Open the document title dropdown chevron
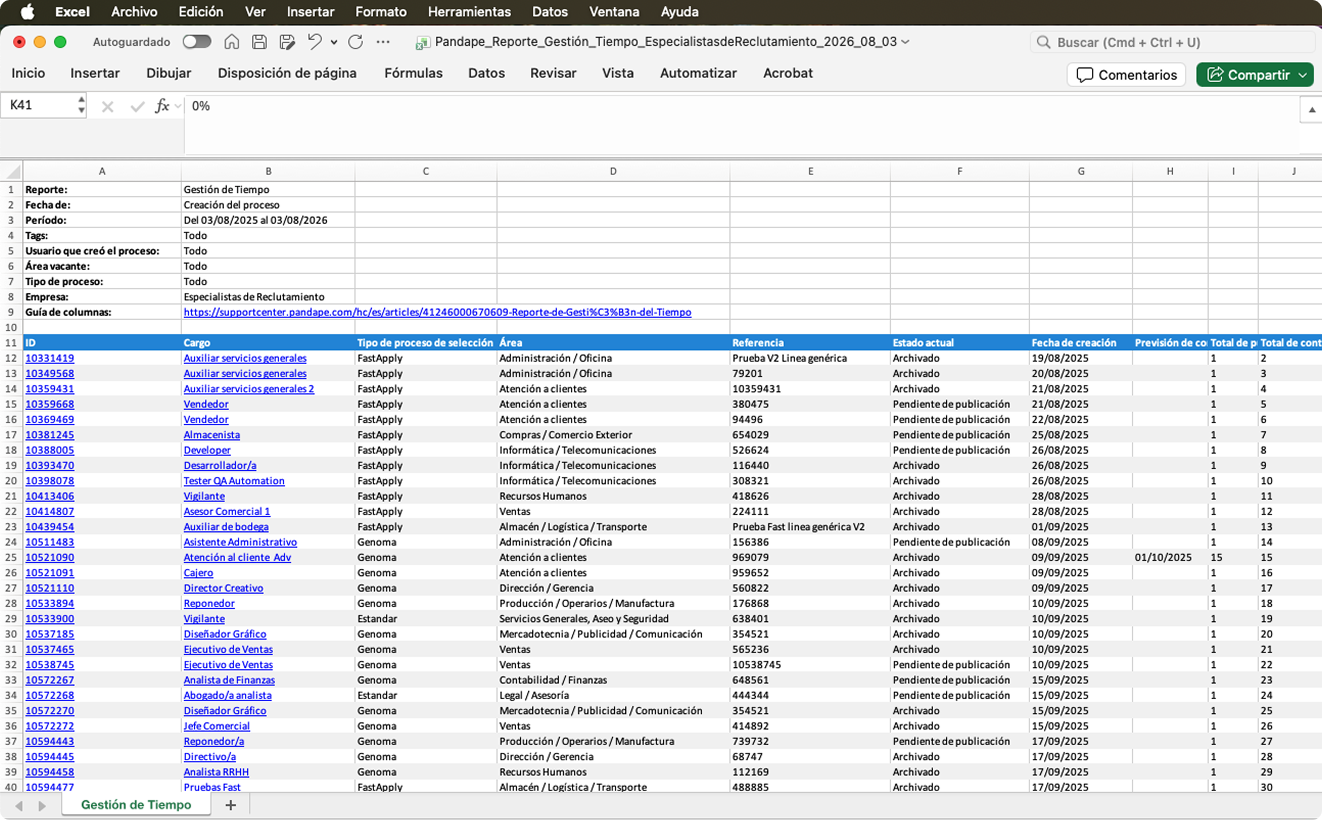The image size is (1322, 820). tap(905, 42)
